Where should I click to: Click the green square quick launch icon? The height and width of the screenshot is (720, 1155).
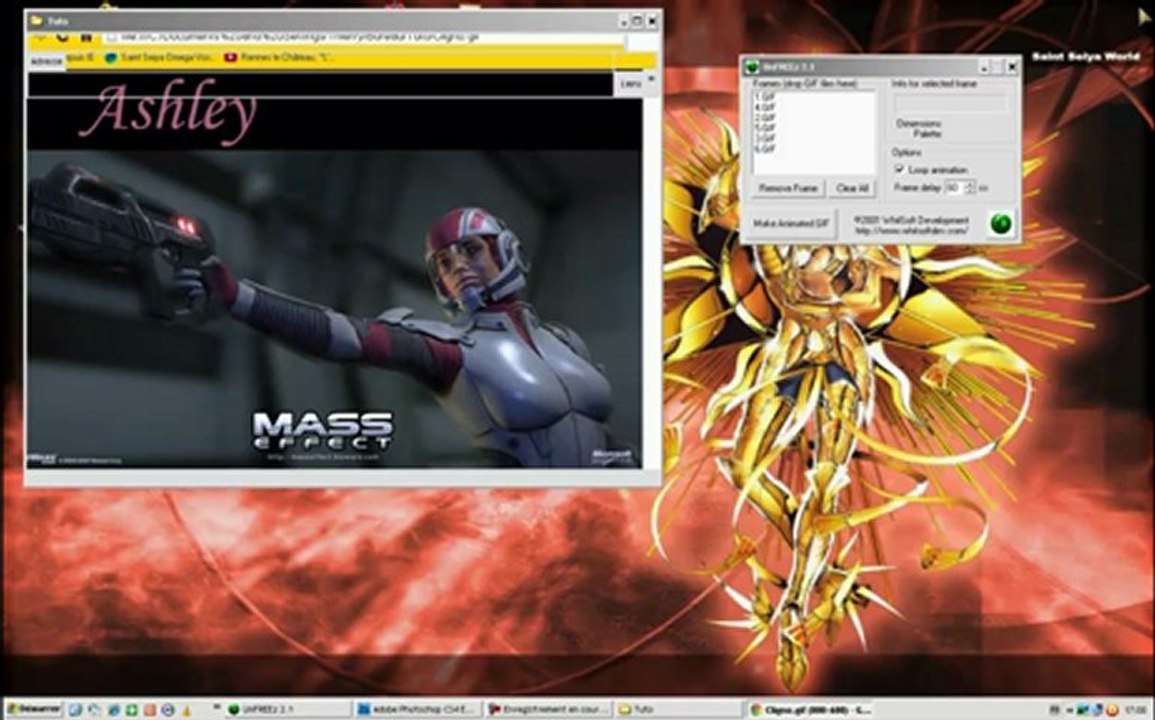pyautogui.click(x=132, y=710)
